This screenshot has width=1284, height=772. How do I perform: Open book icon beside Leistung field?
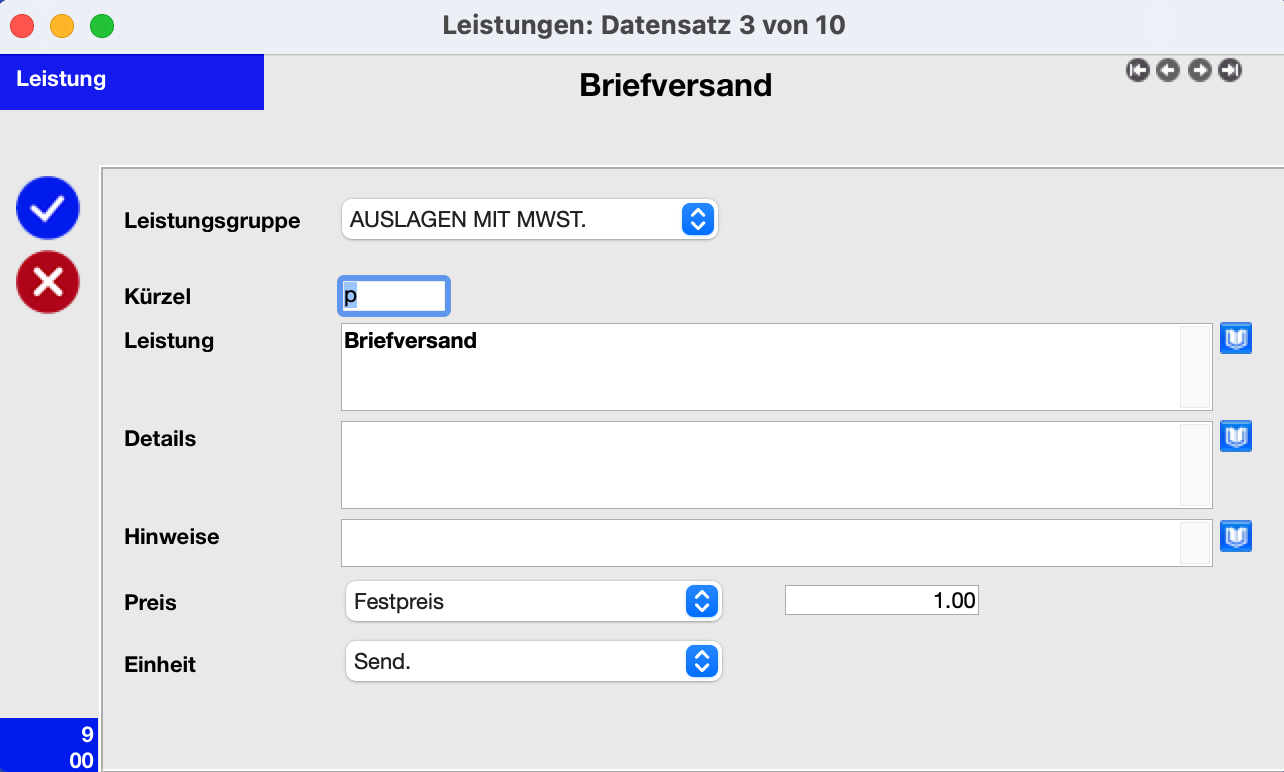click(1236, 339)
